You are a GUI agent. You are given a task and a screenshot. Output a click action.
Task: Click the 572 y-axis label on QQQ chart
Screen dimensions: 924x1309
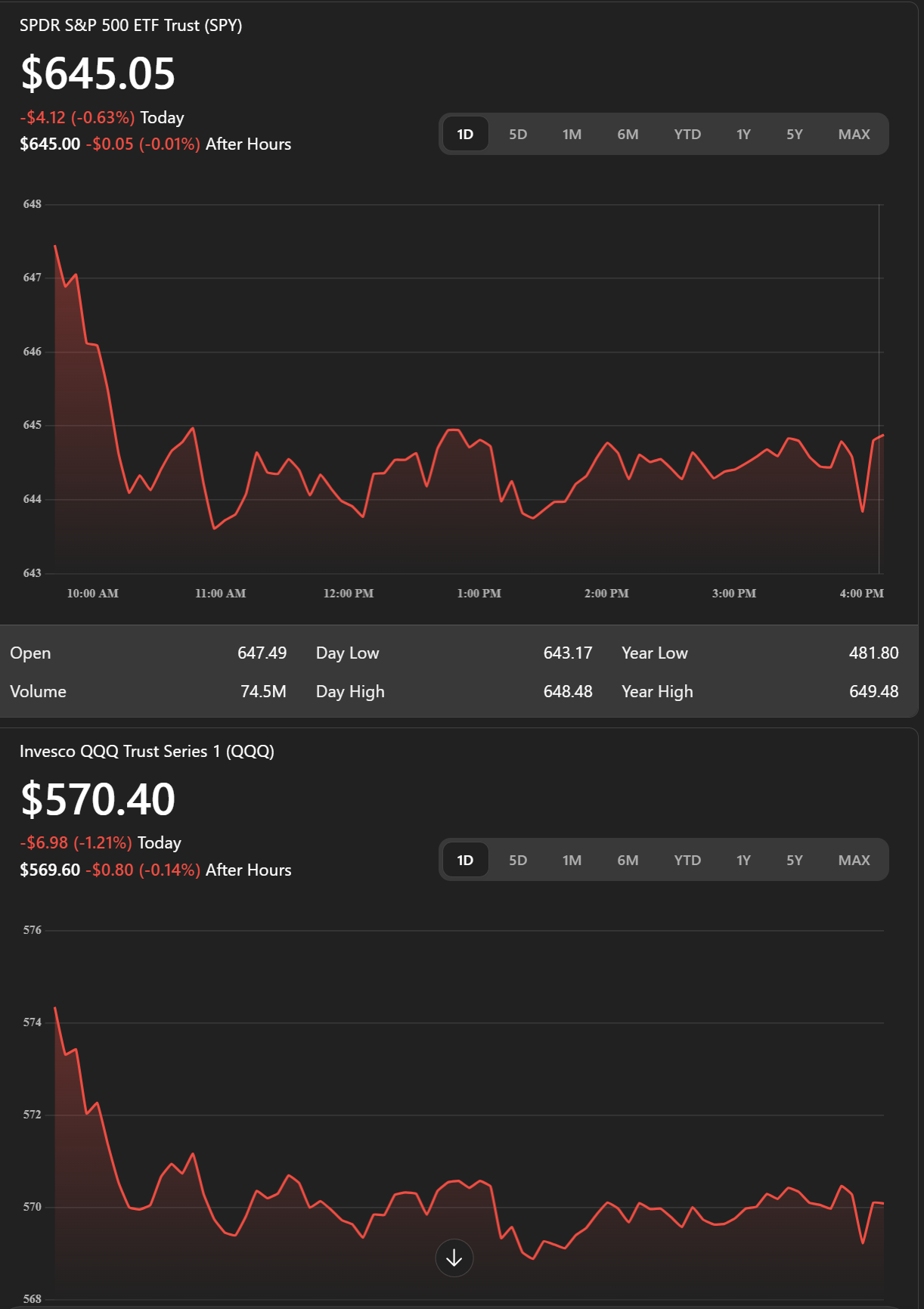pyautogui.click(x=33, y=1115)
